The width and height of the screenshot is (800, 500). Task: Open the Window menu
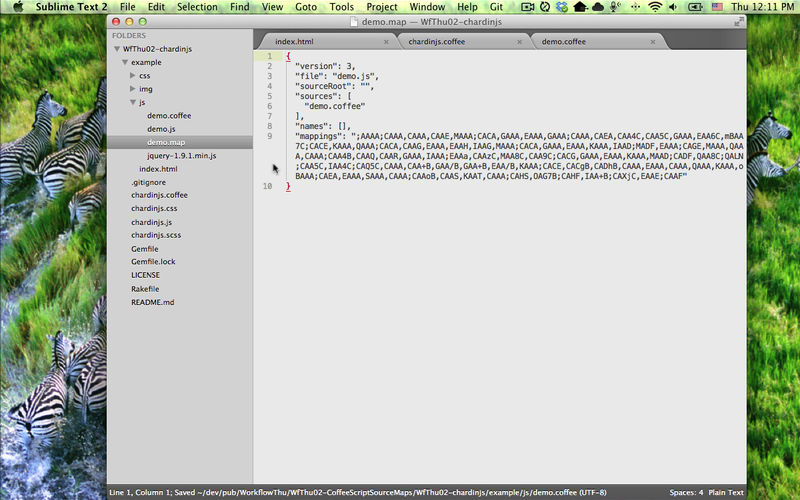tap(427, 7)
